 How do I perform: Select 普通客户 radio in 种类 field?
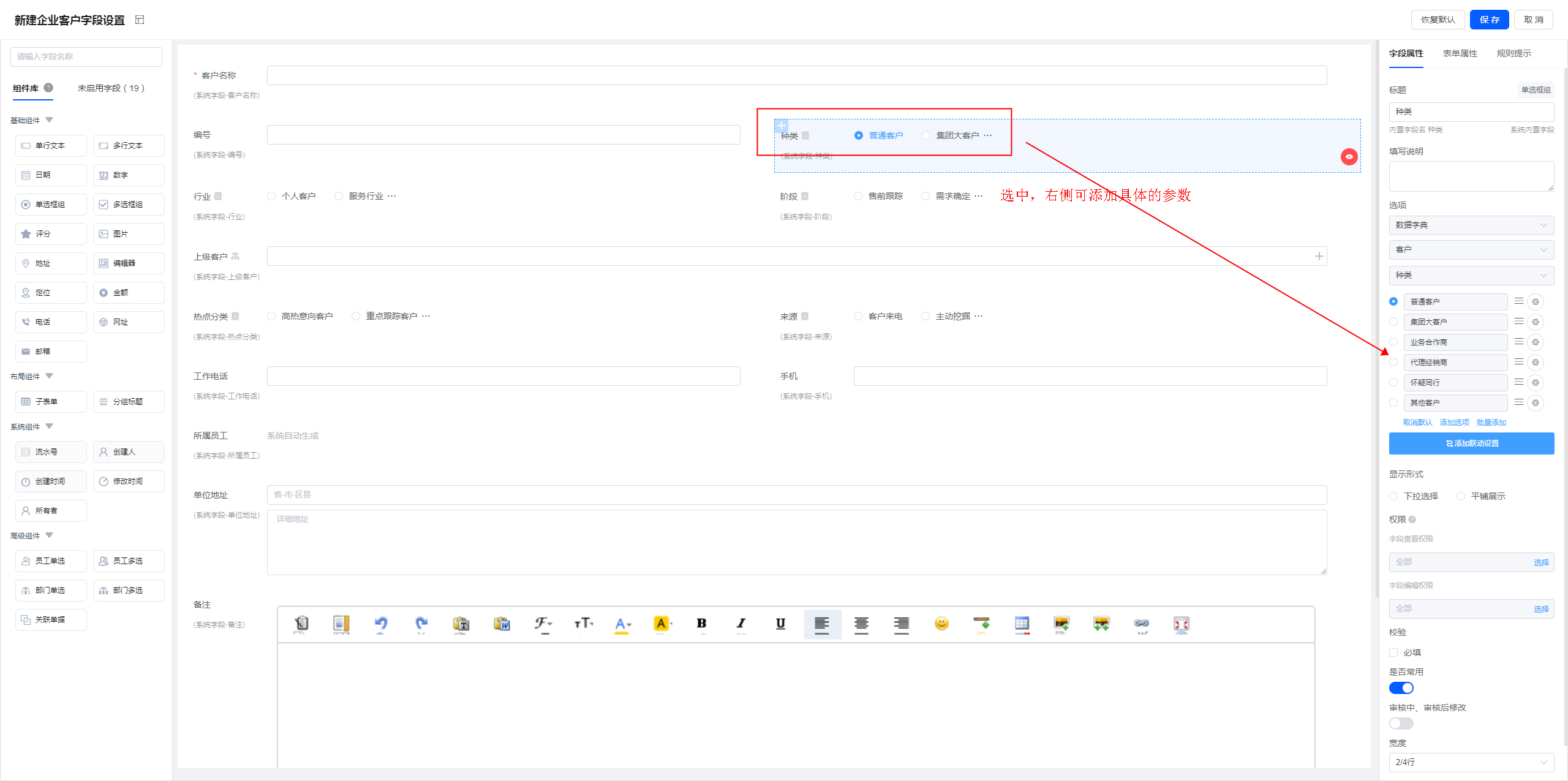pos(859,135)
